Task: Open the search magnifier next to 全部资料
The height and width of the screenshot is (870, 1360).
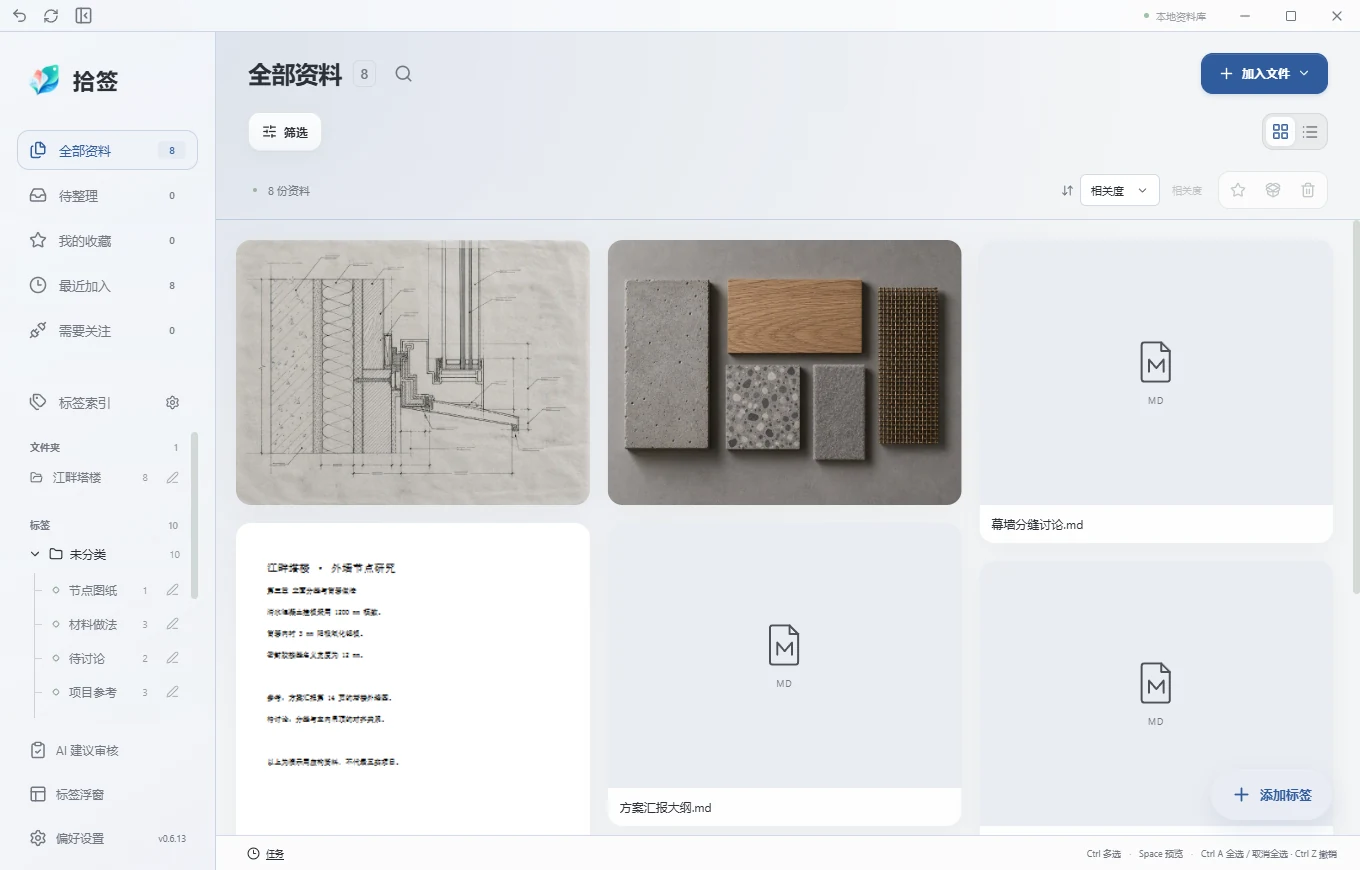Action: pos(403,74)
